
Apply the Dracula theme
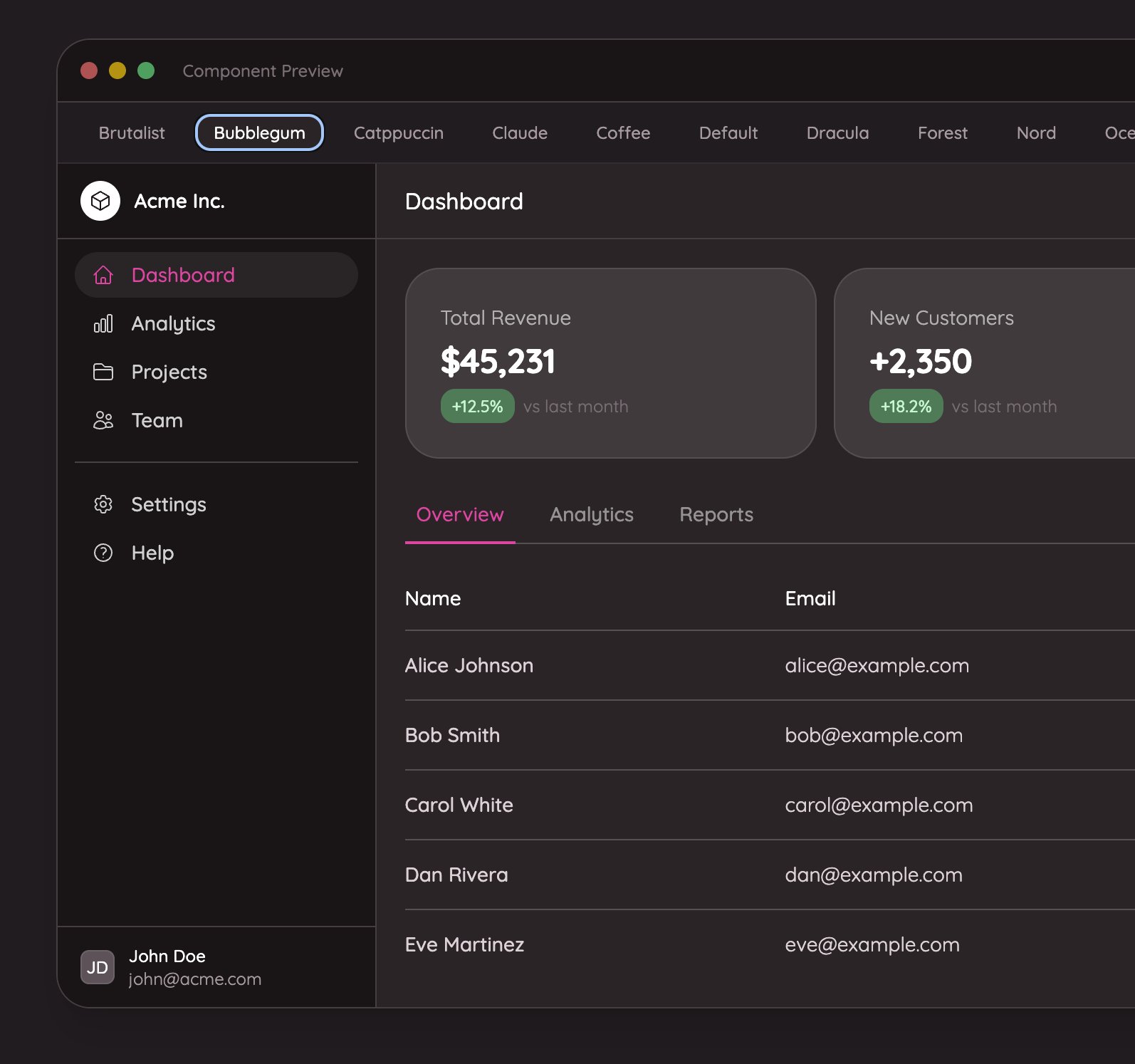click(x=837, y=132)
